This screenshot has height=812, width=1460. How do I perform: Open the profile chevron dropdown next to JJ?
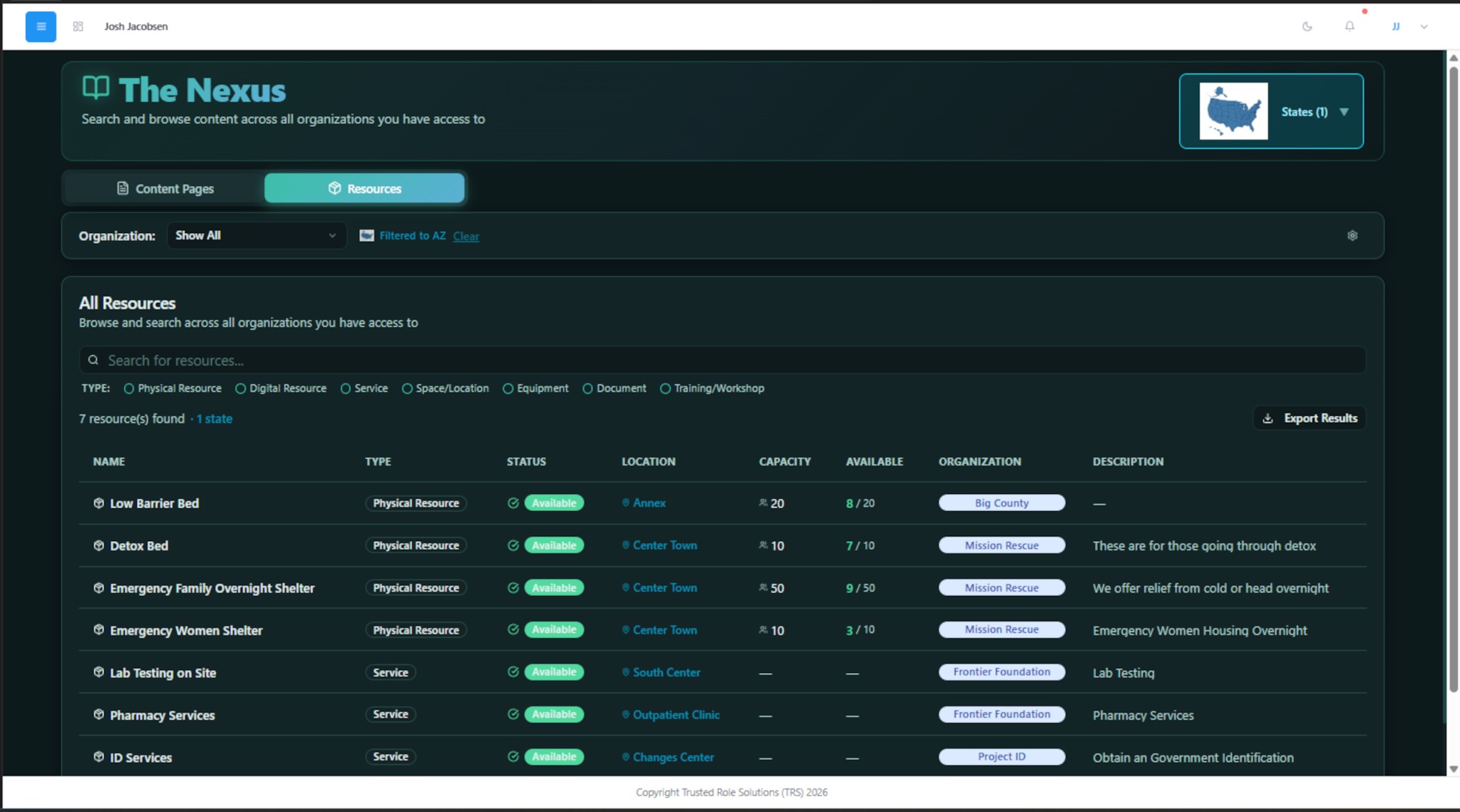point(1424,26)
